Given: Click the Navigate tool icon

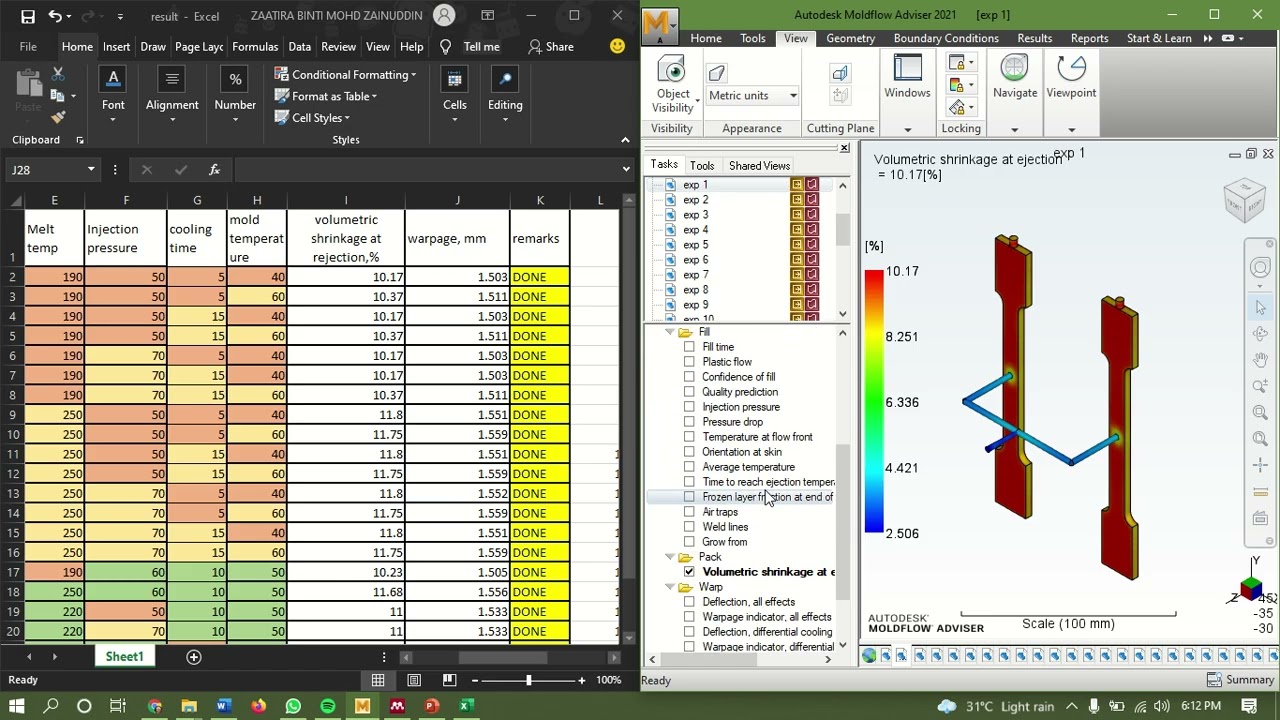Looking at the screenshot, I should [x=1015, y=78].
